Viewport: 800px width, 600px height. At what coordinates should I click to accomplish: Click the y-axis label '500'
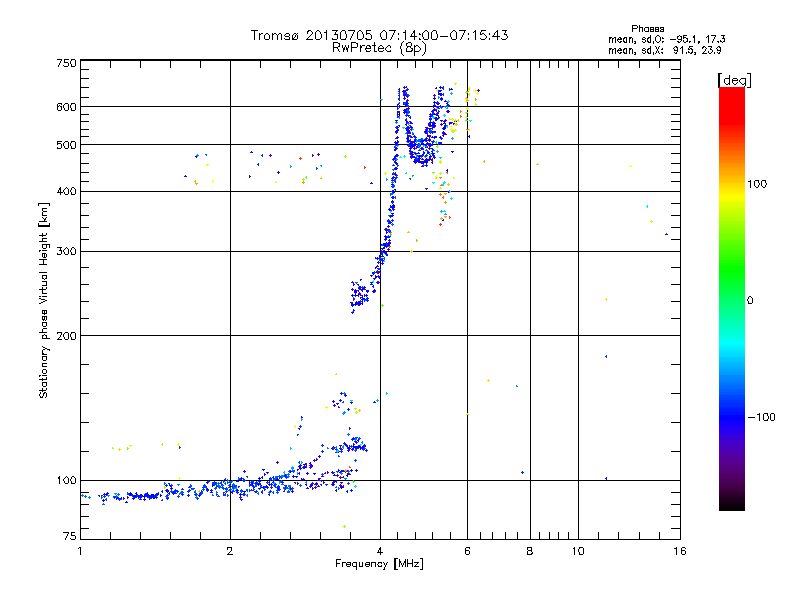(66, 145)
